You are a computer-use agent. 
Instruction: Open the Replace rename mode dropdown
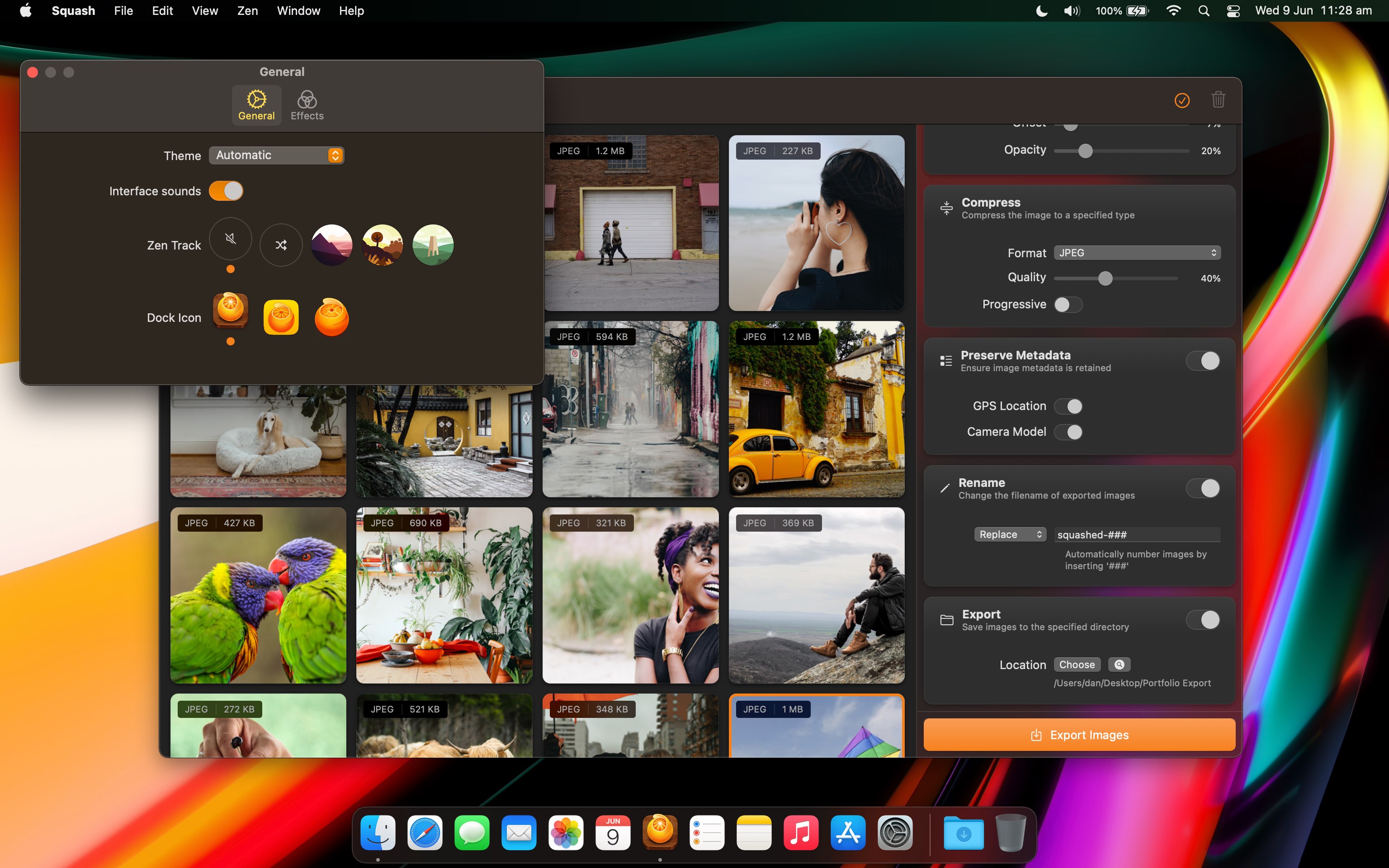1010,534
